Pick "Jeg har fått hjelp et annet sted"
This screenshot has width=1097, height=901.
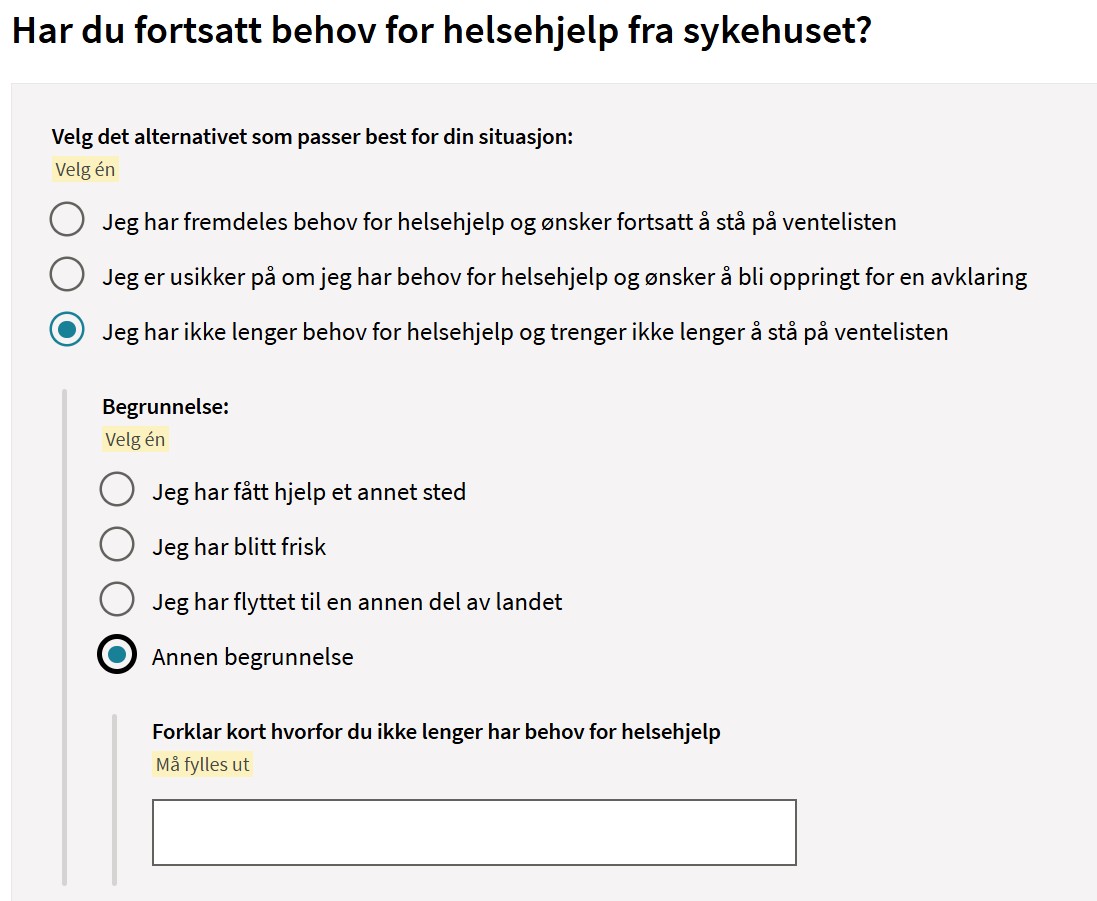117,489
